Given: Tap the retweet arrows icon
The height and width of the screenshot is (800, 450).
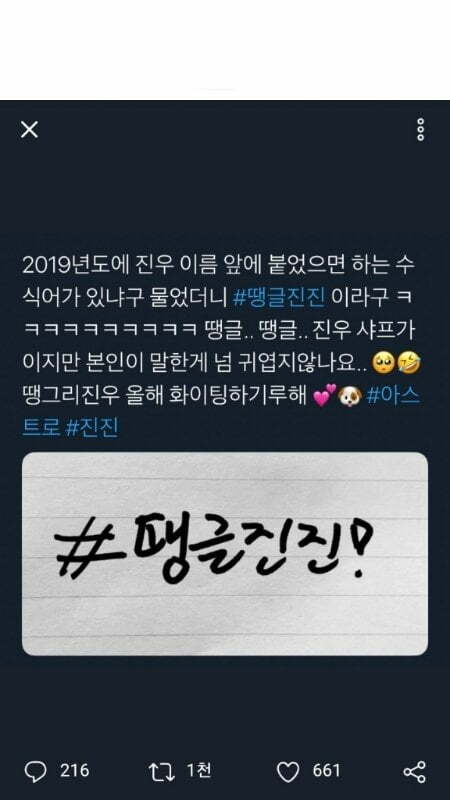Looking at the screenshot, I should [162, 771].
